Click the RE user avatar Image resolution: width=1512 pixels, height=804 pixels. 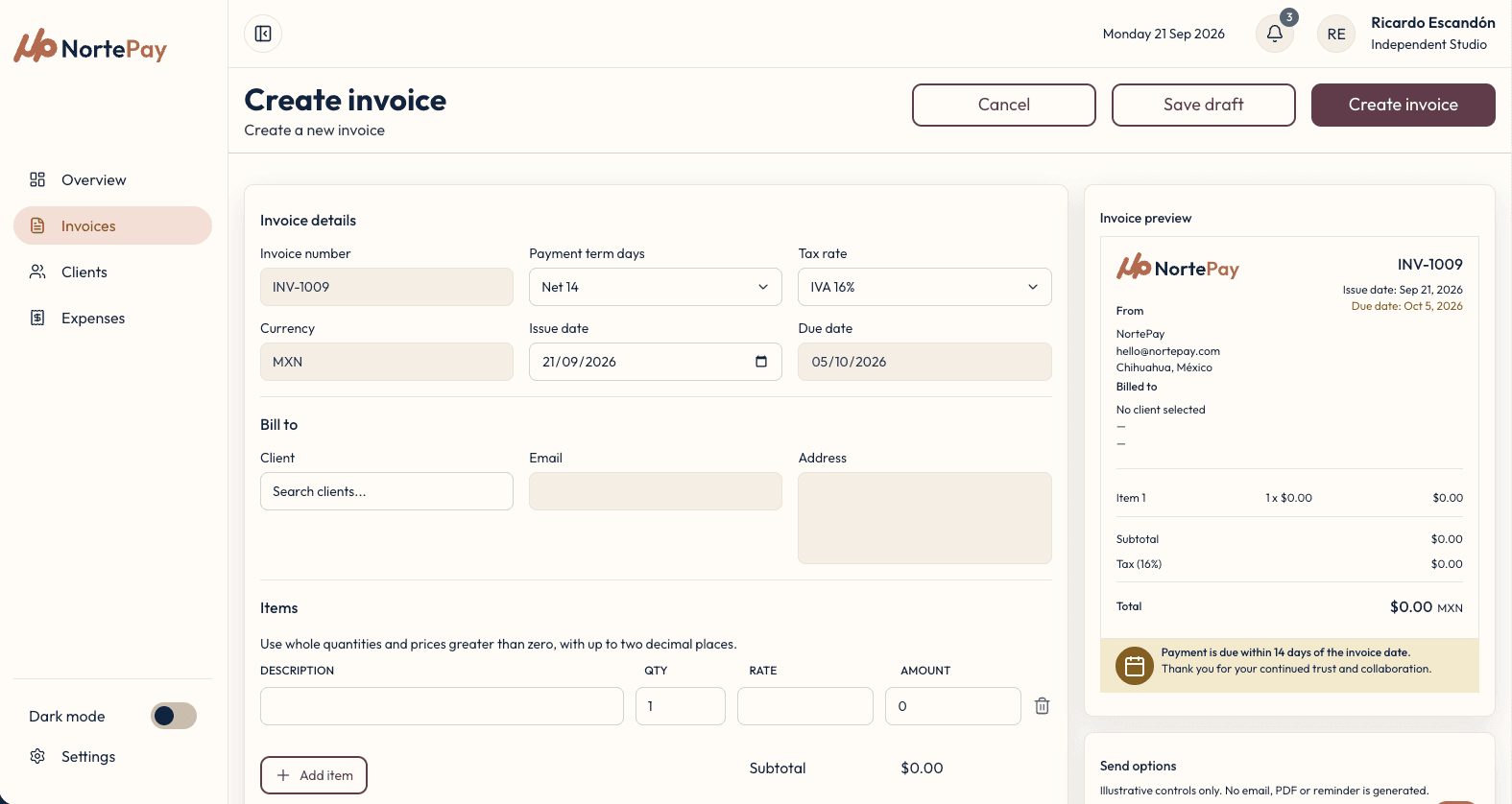point(1336,34)
